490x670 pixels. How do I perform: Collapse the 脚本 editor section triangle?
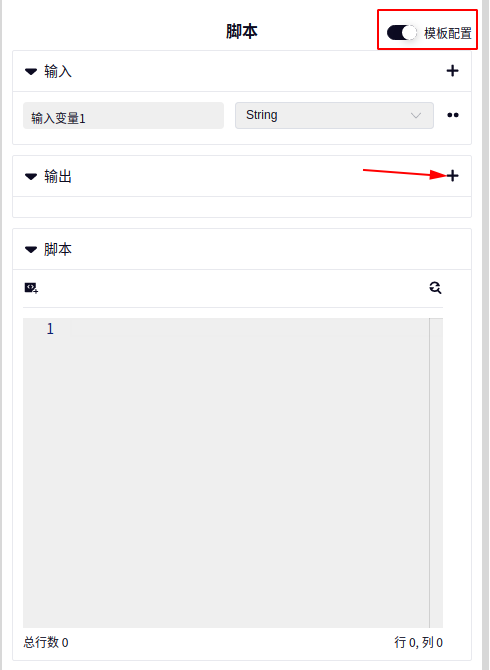coord(31,249)
